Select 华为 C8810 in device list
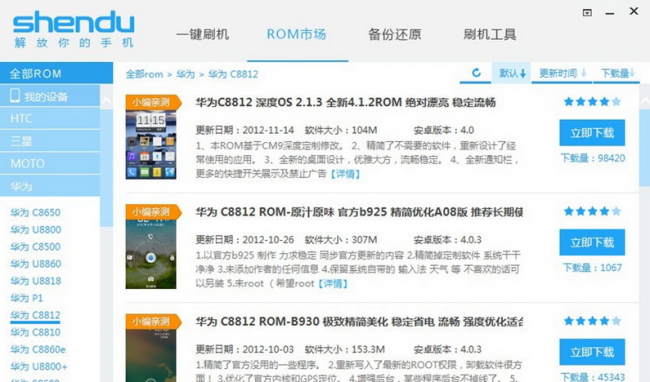This screenshot has width=650, height=382. coord(35,332)
